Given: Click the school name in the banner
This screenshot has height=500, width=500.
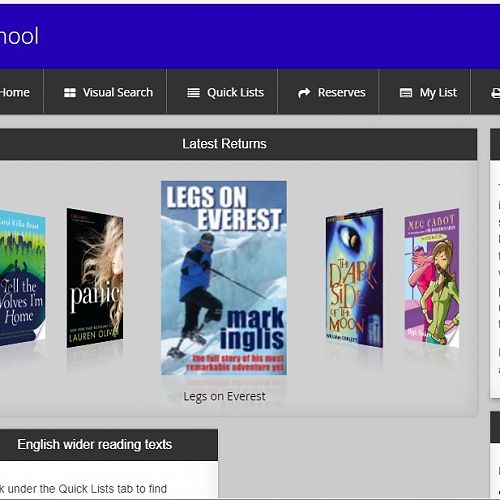Looking at the screenshot, I should [19, 36].
